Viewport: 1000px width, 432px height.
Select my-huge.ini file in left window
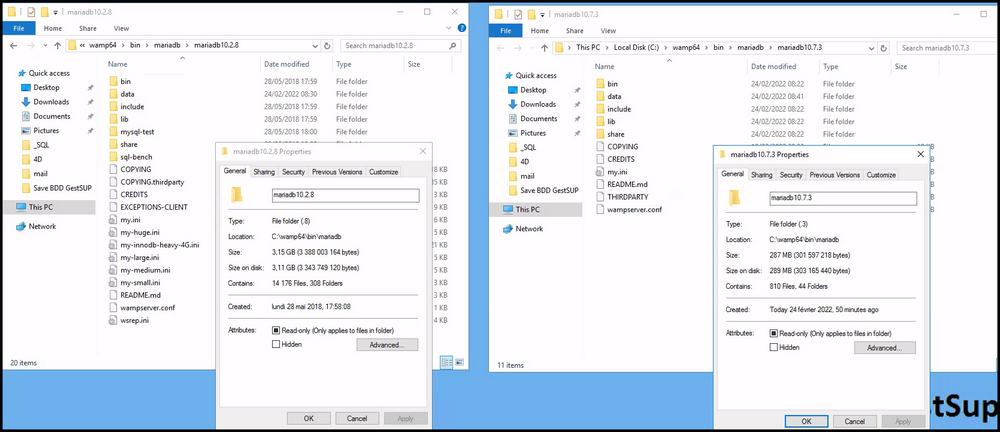(140, 232)
